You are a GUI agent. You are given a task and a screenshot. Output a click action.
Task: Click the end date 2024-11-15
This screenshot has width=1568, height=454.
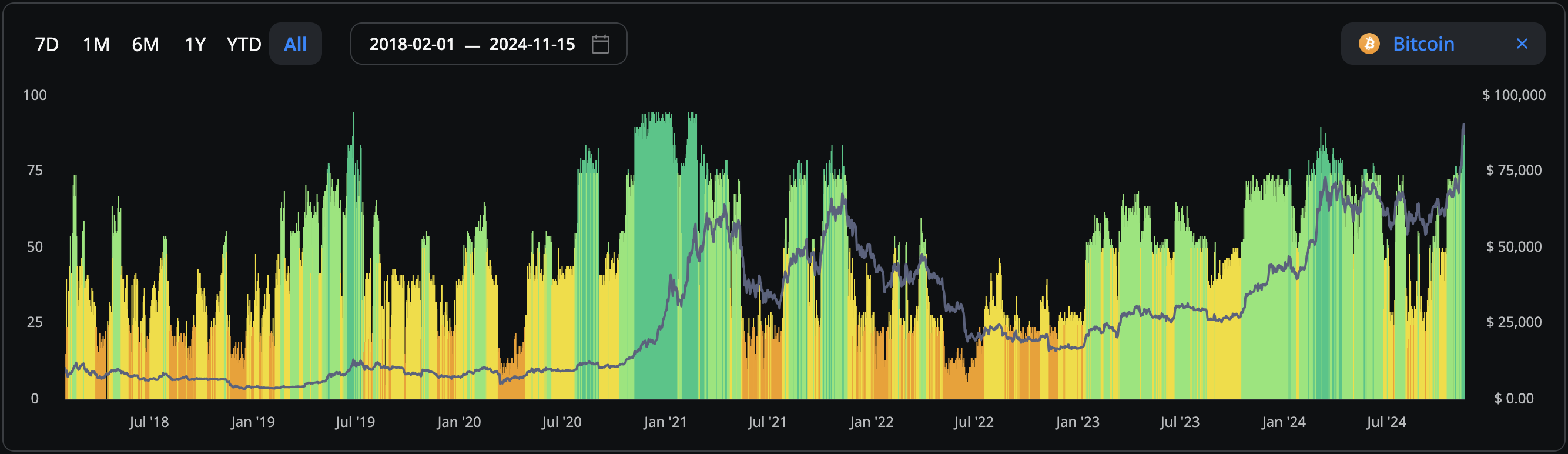pyautogui.click(x=532, y=45)
